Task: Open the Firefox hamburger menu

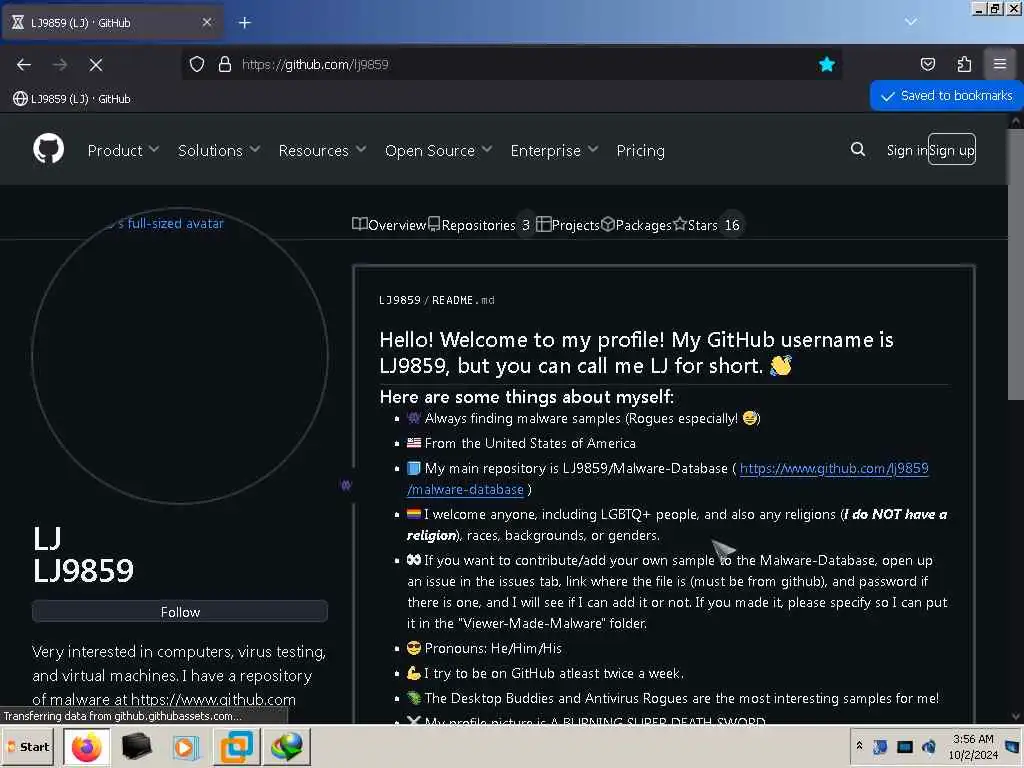Action: pyautogui.click(x=999, y=64)
